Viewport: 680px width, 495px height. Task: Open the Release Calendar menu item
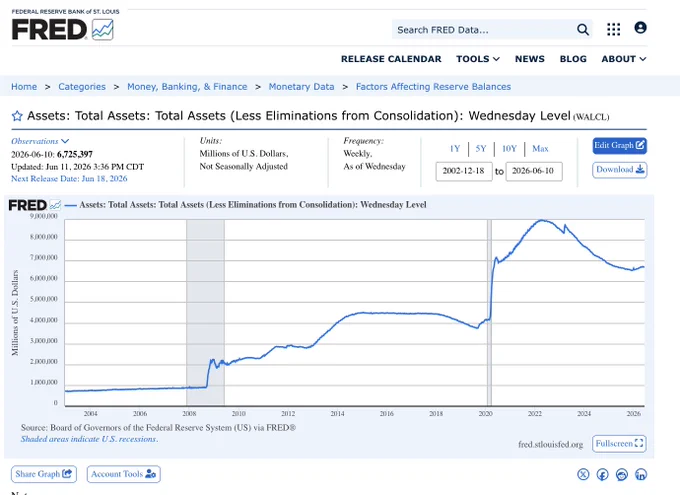(x=391, y=59)
